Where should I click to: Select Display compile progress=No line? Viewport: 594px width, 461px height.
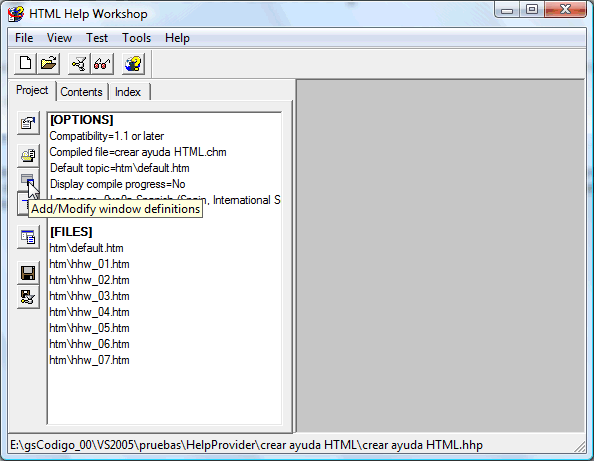[117, 184]
